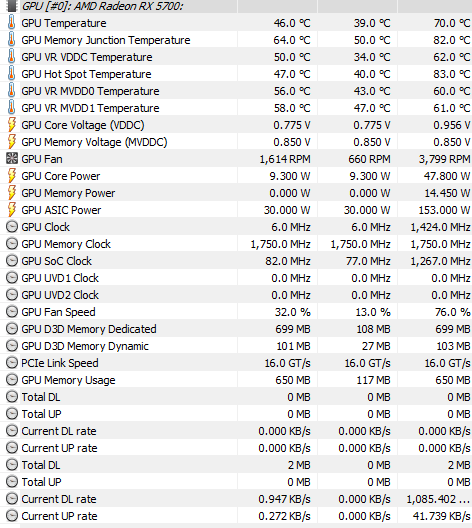Click lightning bolt icon for GPU Memory Voltage
The image size is (472, 528).
tap(11, 141)
